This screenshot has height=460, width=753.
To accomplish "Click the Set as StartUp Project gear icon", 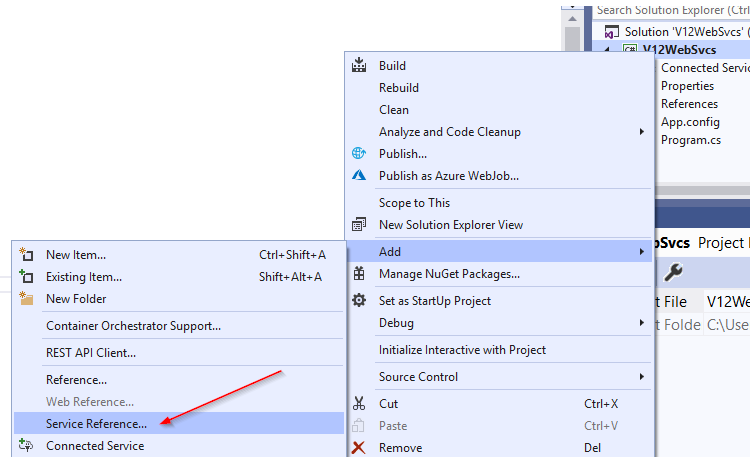I will (360, 301).
